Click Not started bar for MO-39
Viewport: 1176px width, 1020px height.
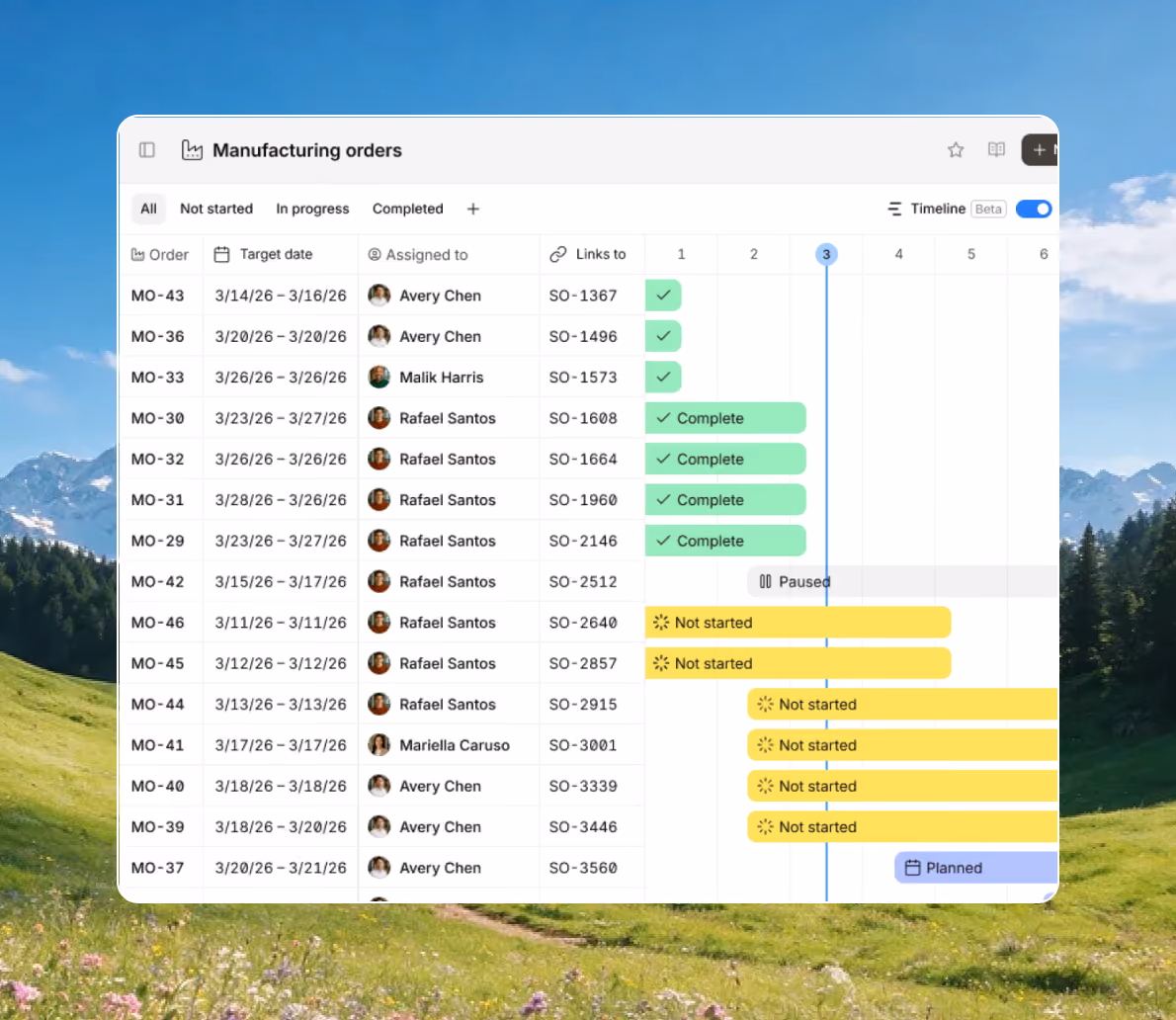click(902, 826)
